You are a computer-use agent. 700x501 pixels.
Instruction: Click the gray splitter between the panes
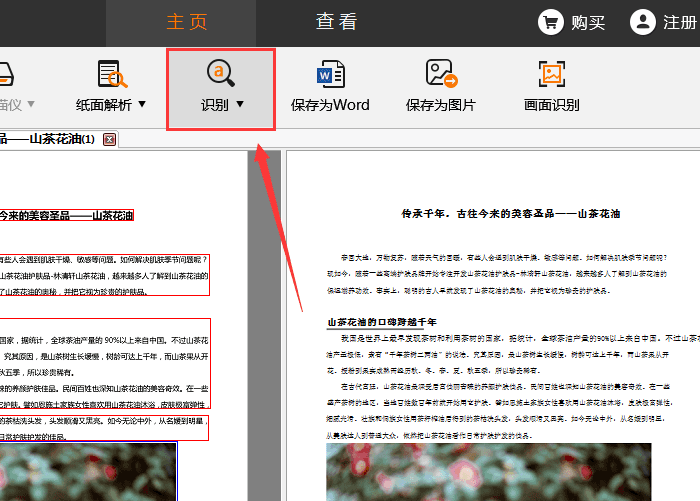(264, 326)
